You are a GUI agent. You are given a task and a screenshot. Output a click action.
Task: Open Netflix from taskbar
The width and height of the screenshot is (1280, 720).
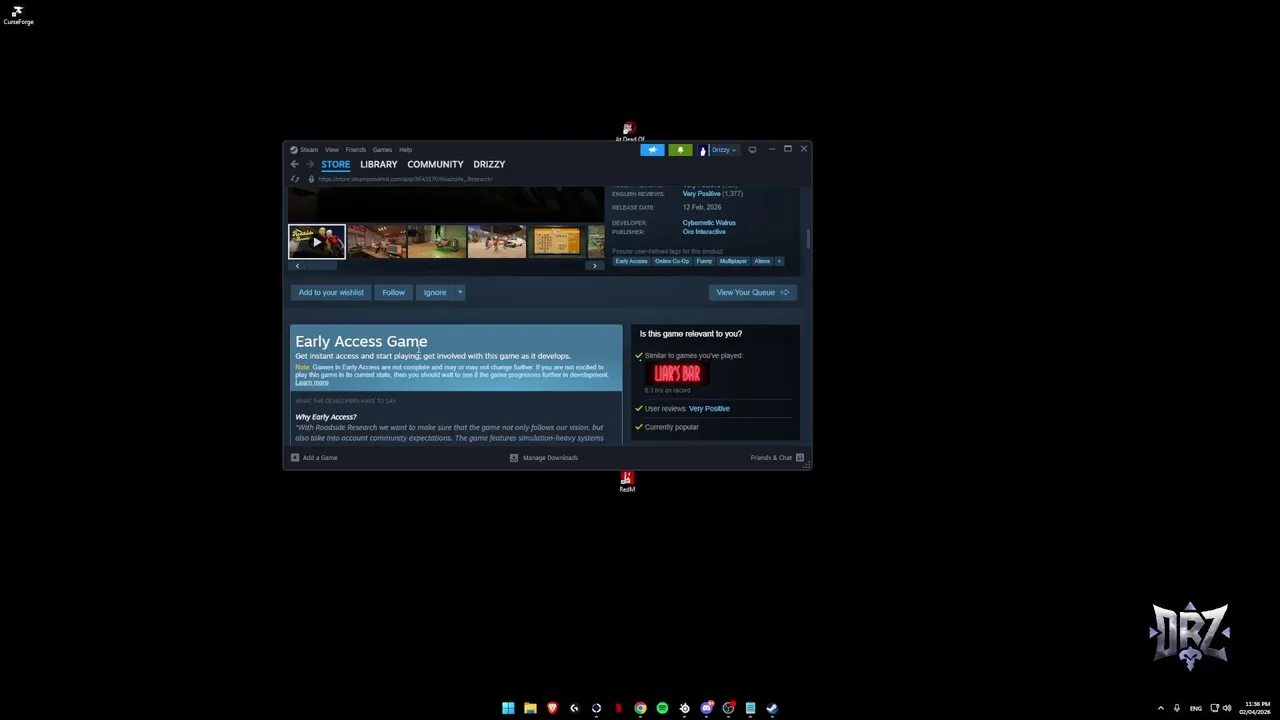tap(618, 708)
